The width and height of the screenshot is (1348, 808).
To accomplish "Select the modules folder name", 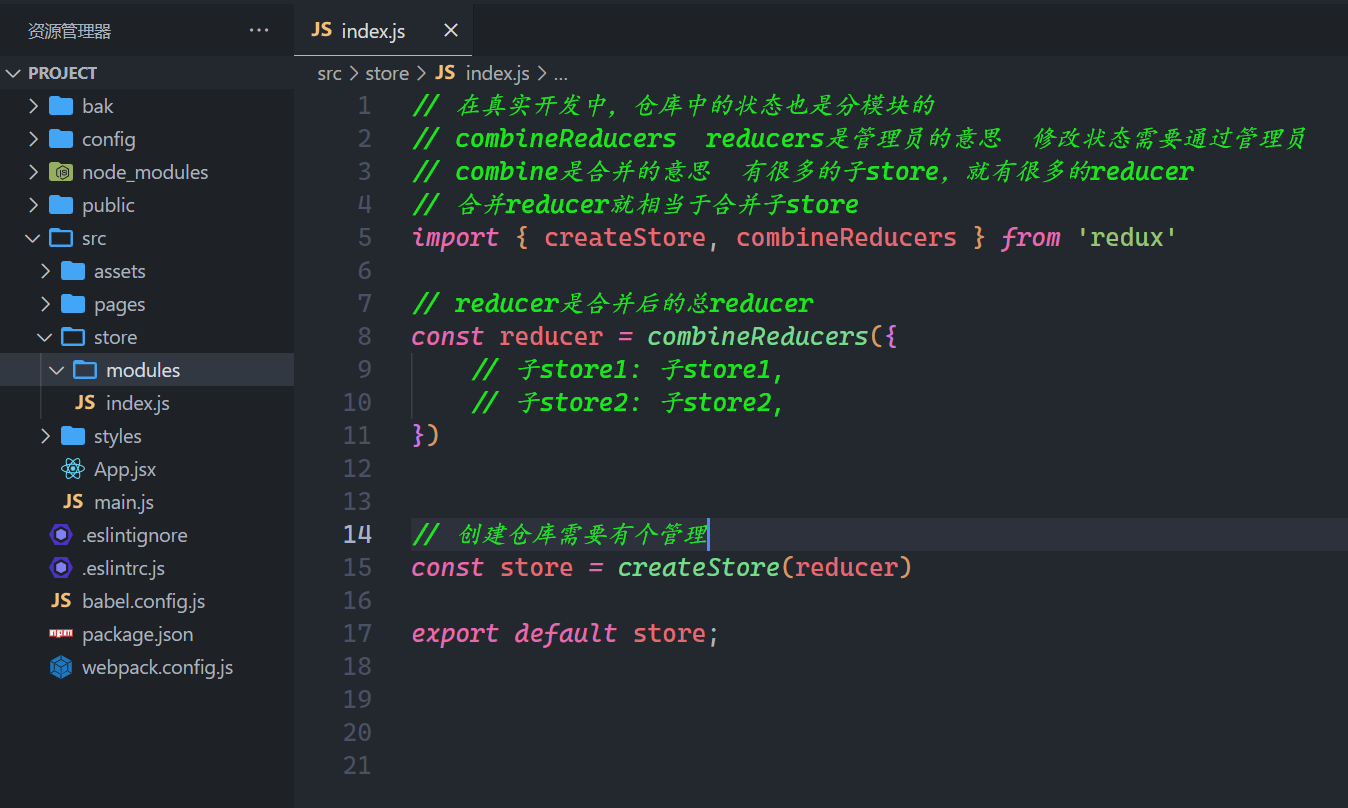I will (x=143, y=370).
